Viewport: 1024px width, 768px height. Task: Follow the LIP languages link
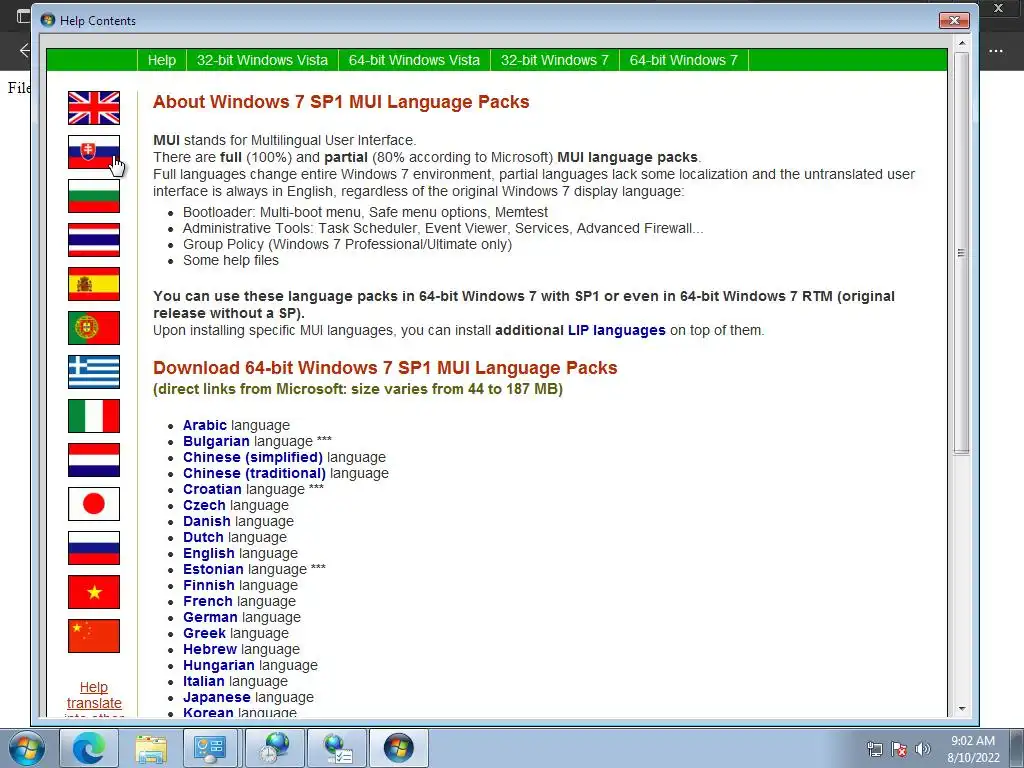[616, 330]
